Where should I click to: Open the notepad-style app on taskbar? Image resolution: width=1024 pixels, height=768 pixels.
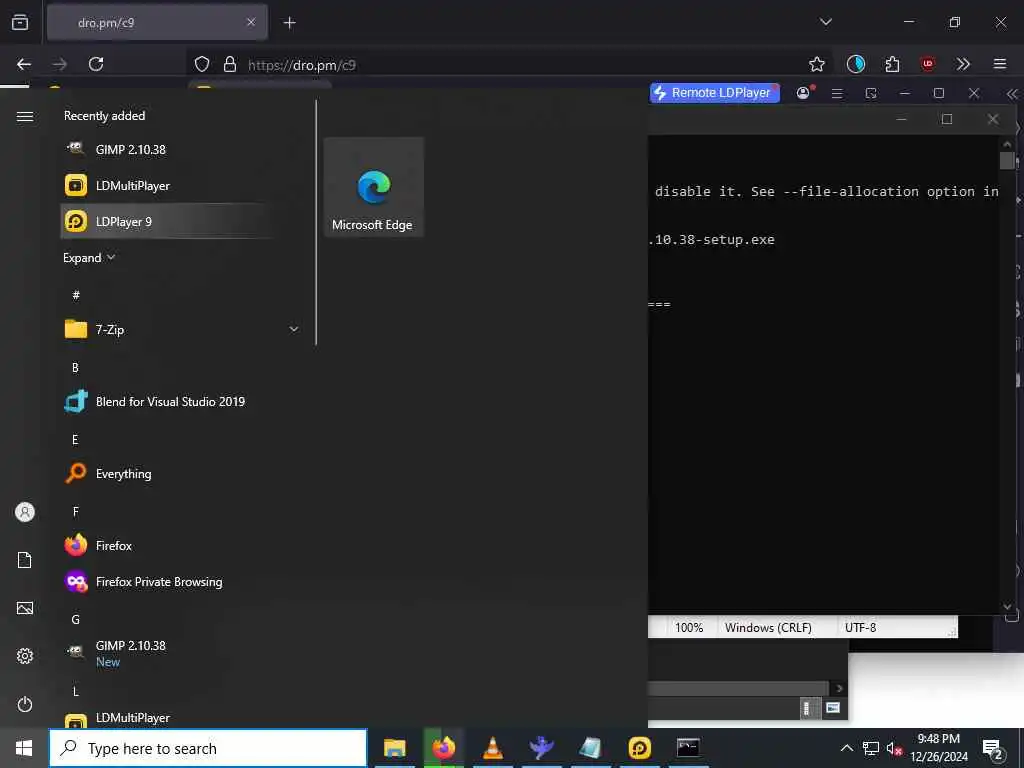point(590,748)
